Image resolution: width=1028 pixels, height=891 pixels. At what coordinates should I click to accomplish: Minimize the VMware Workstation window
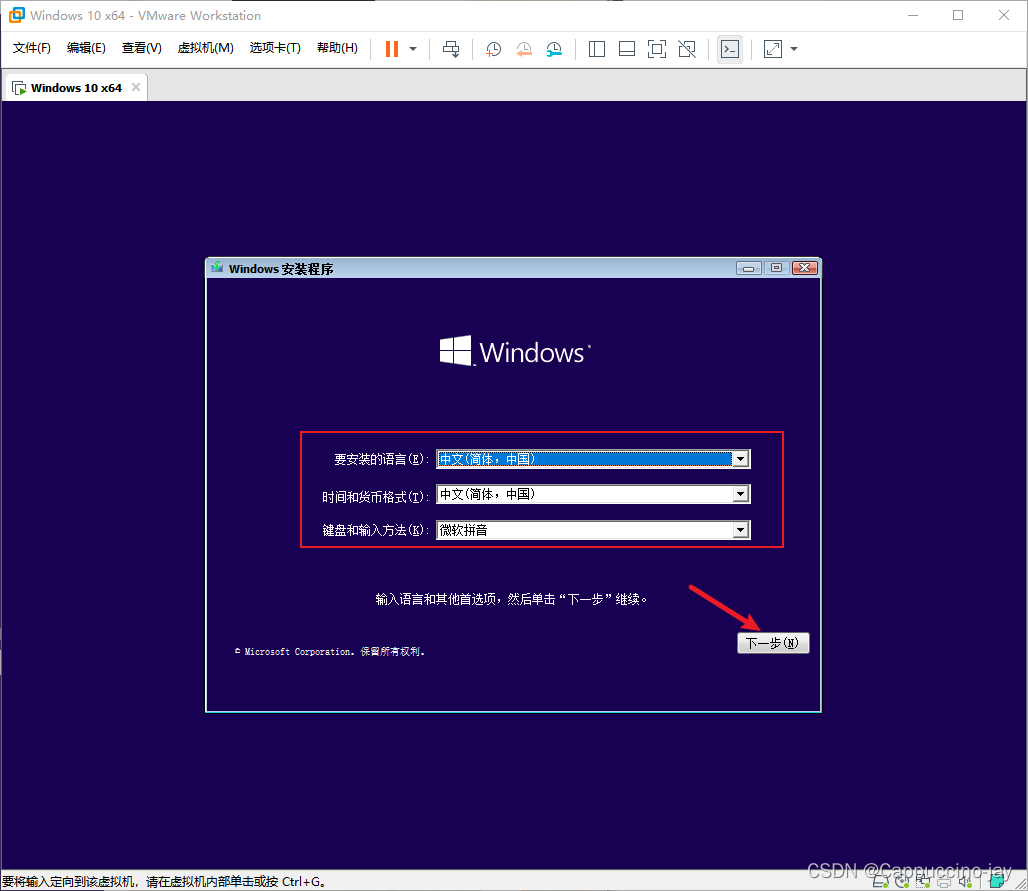tap(913, 15)
